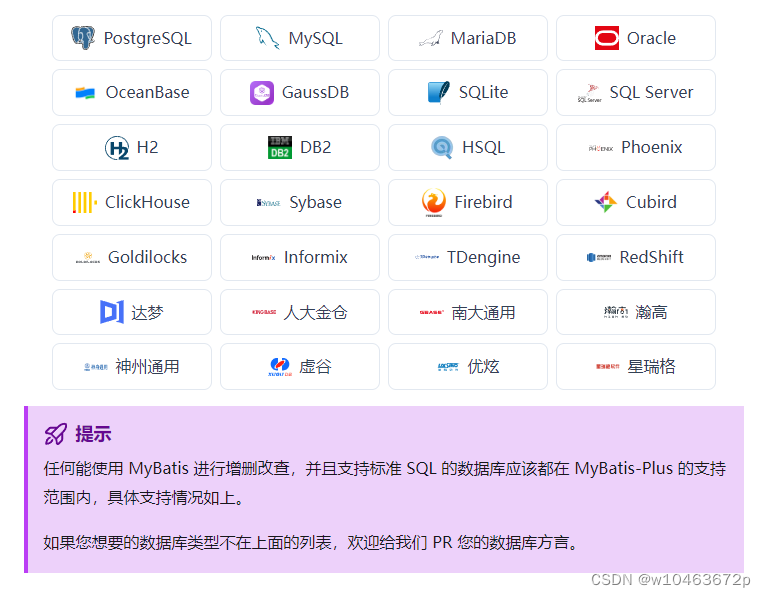Click the Phoenix logo icon
This screenshot has height=597, width=766.
[x=601, y=148]
